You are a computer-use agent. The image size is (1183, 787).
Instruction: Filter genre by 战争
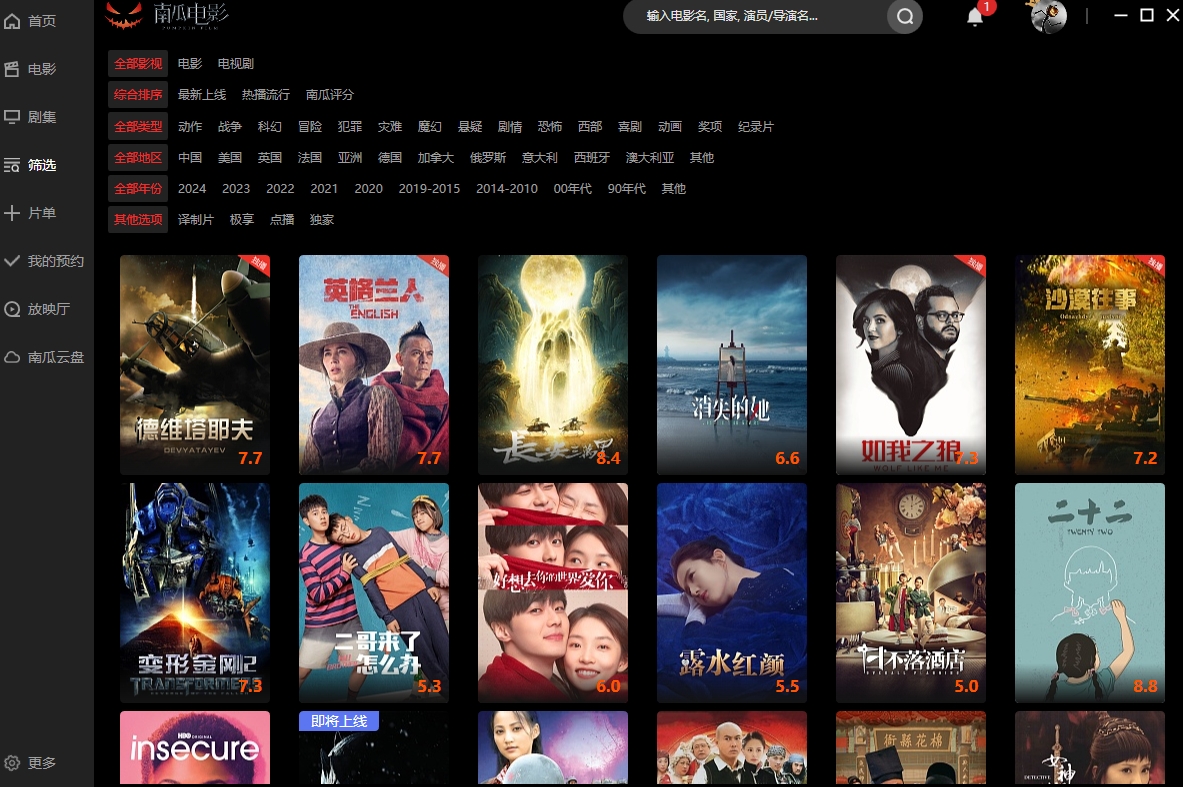[x=229, y=127]
